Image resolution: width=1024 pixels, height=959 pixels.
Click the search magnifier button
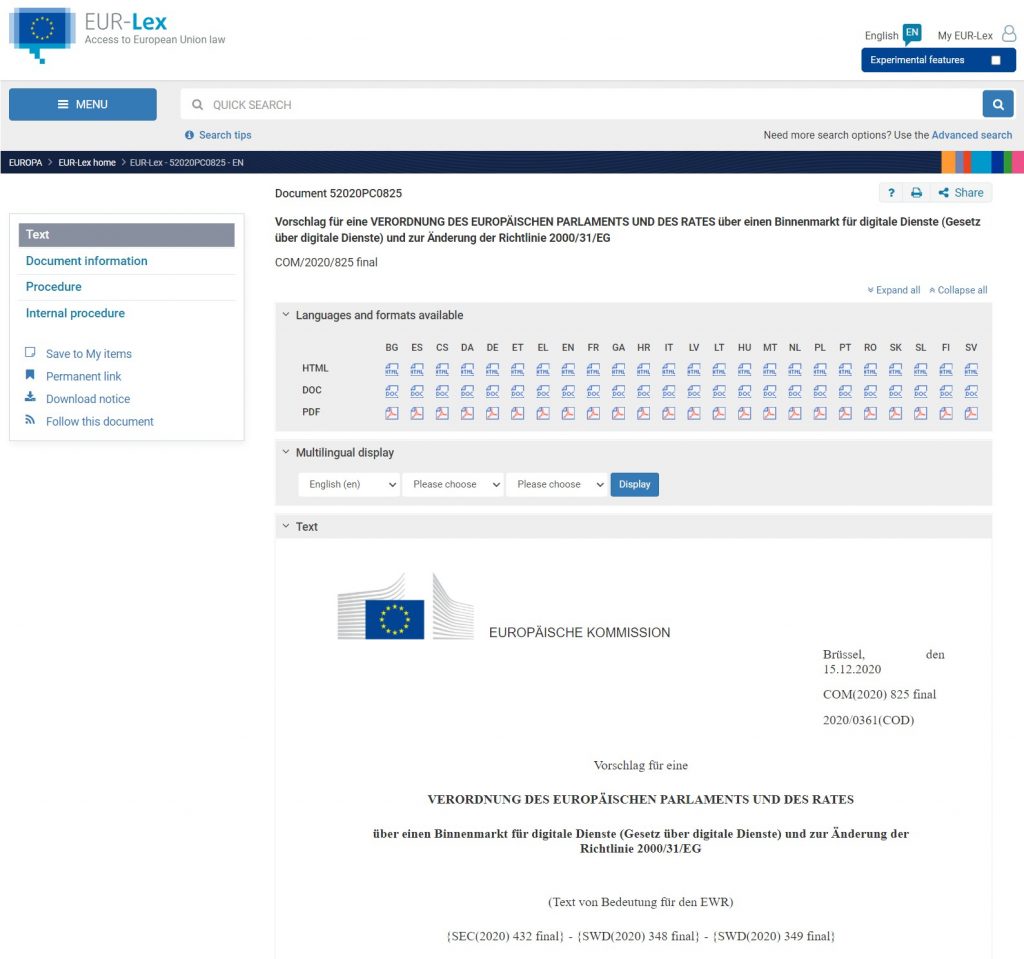pos(998,104)
